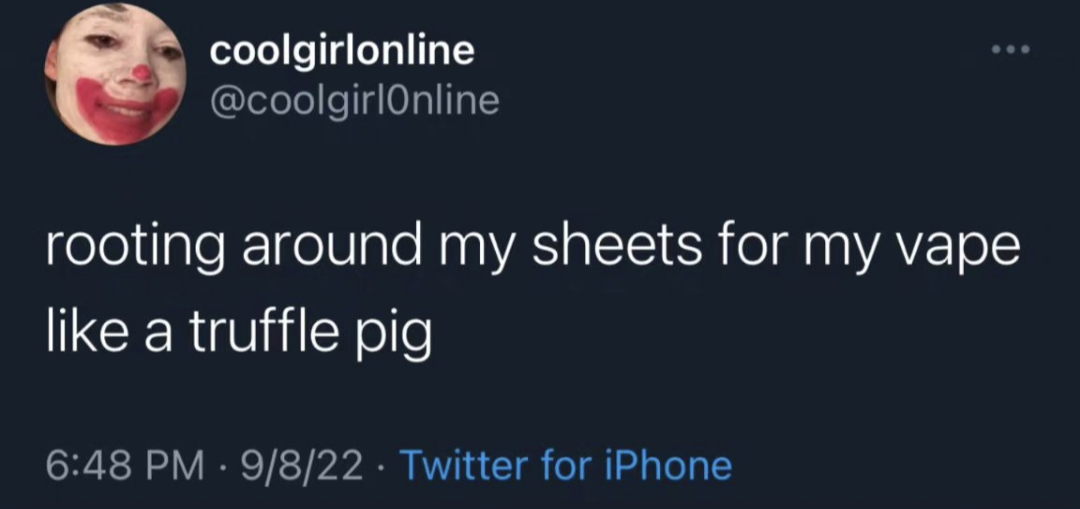This screenshot has width=1080, height=509.
Task: Click the red nose on the avatar
Action: click(x=143, y=73)
